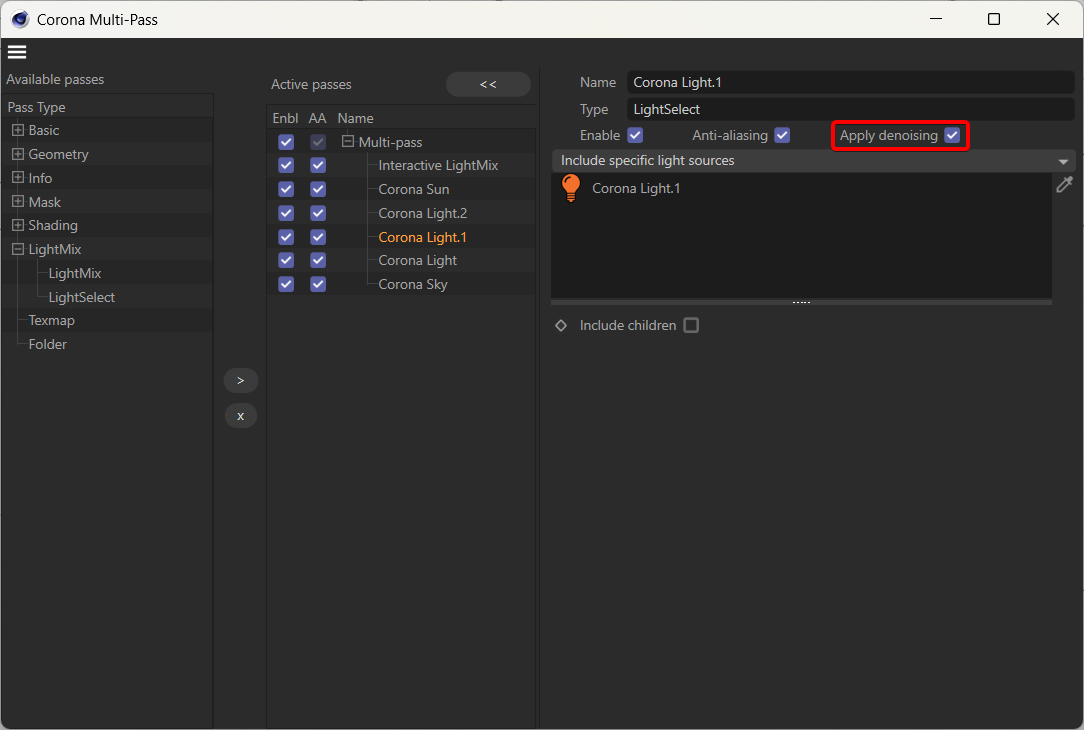This screenshot has width=1084, height=730.
Task: Click the Cinema 4D app icon in title bar
Action: coord(20,19)
